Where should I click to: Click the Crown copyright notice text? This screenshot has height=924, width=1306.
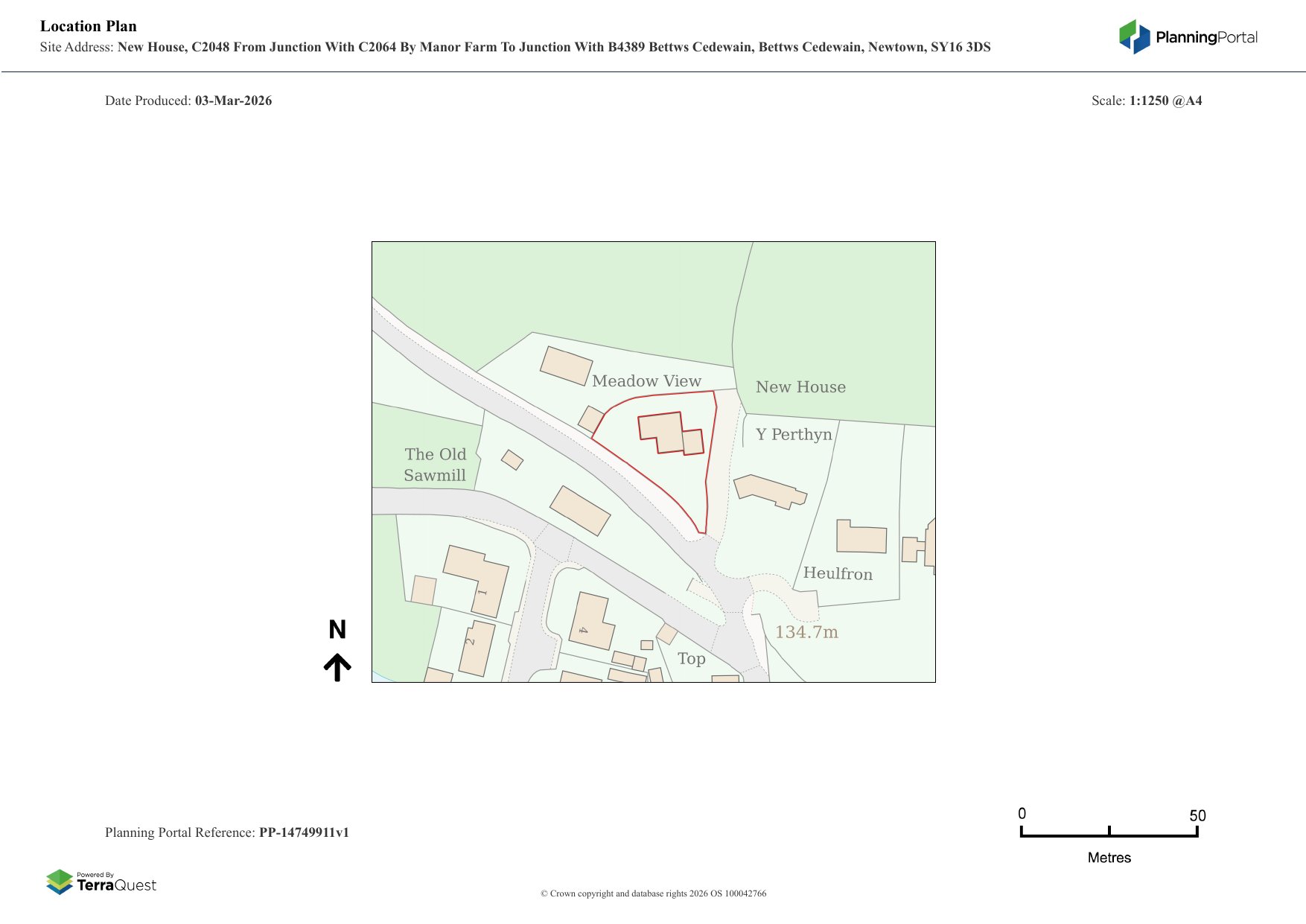point(653,893)
